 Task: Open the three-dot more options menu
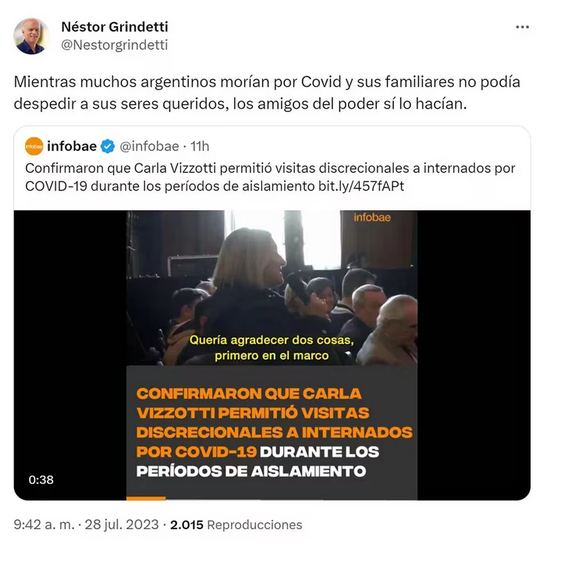(522, 27)
